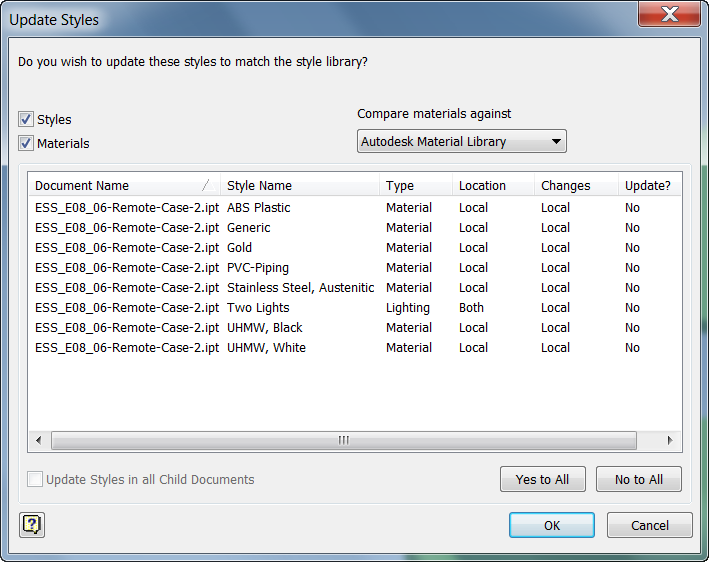
Task: Open the help icon button
Action: click(32, 525)
